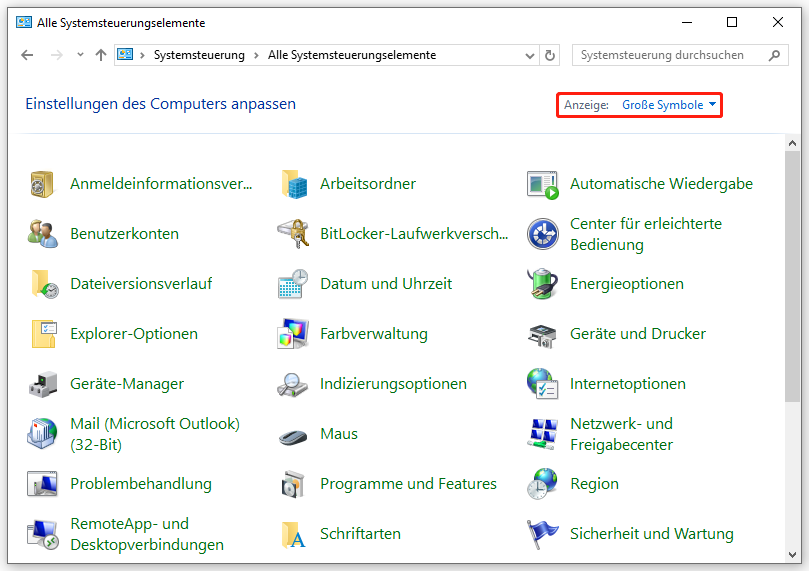Open the Region link
The width and height of the screenshot is (809, 571).
click(594, 484)
